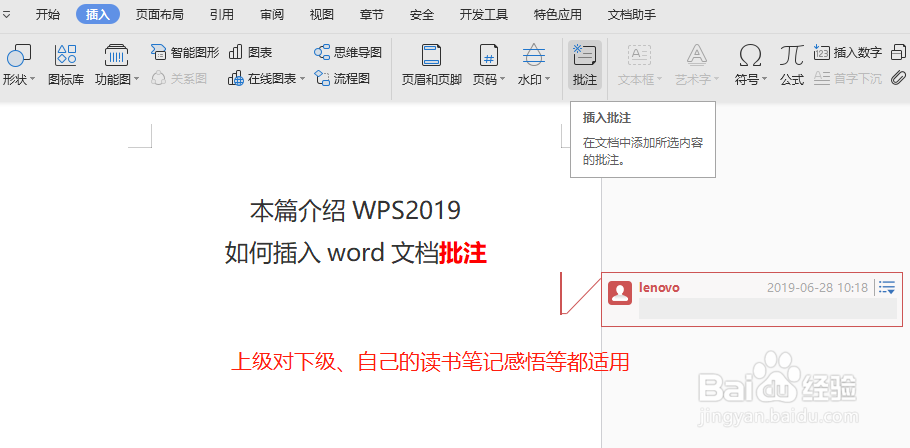The width and height of the screenshot is (910, 448).
Task: Open the 引用 (References) tab
Action: [222, 15]
